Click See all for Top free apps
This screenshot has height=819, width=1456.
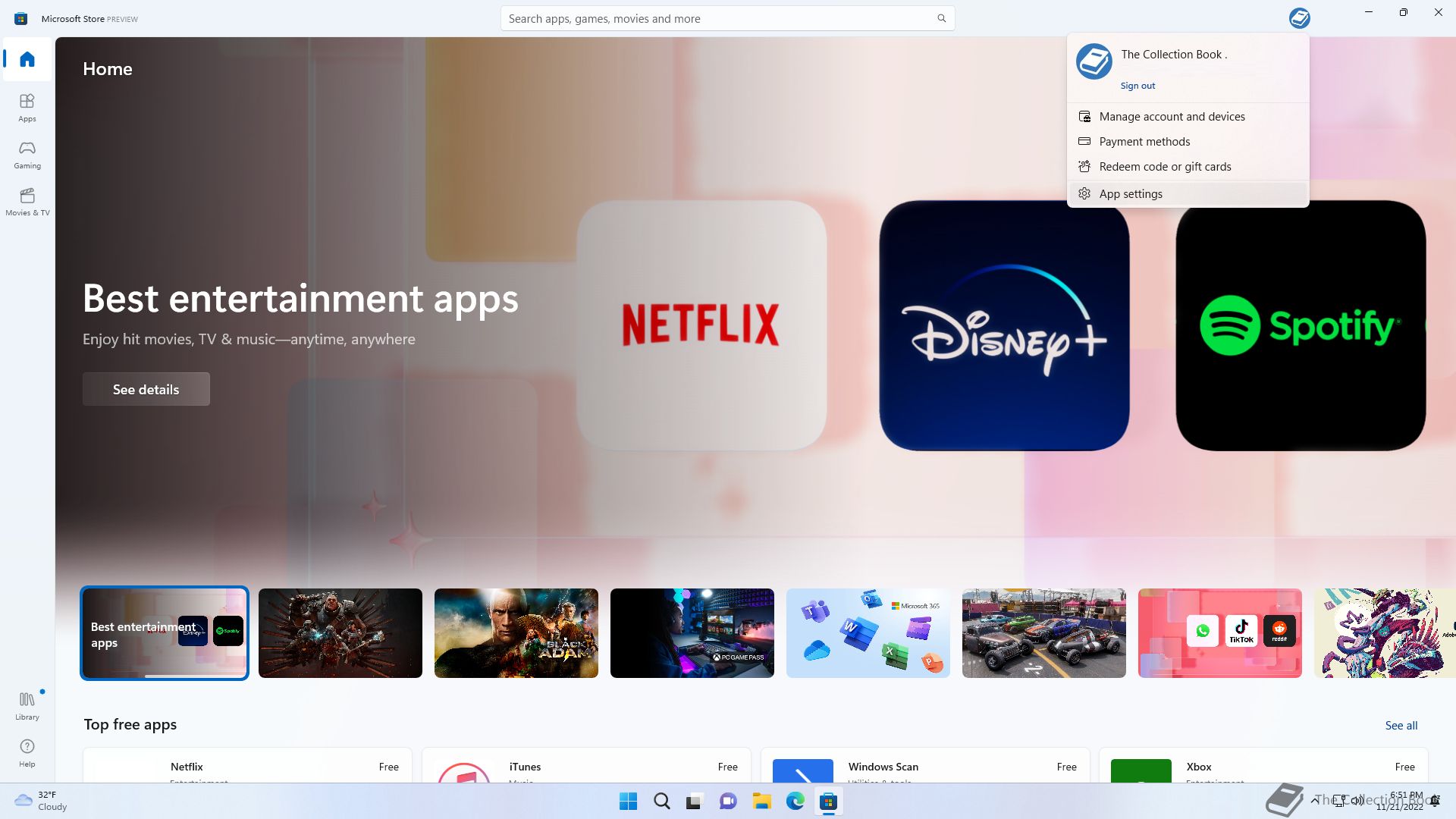coord(1401,726)
